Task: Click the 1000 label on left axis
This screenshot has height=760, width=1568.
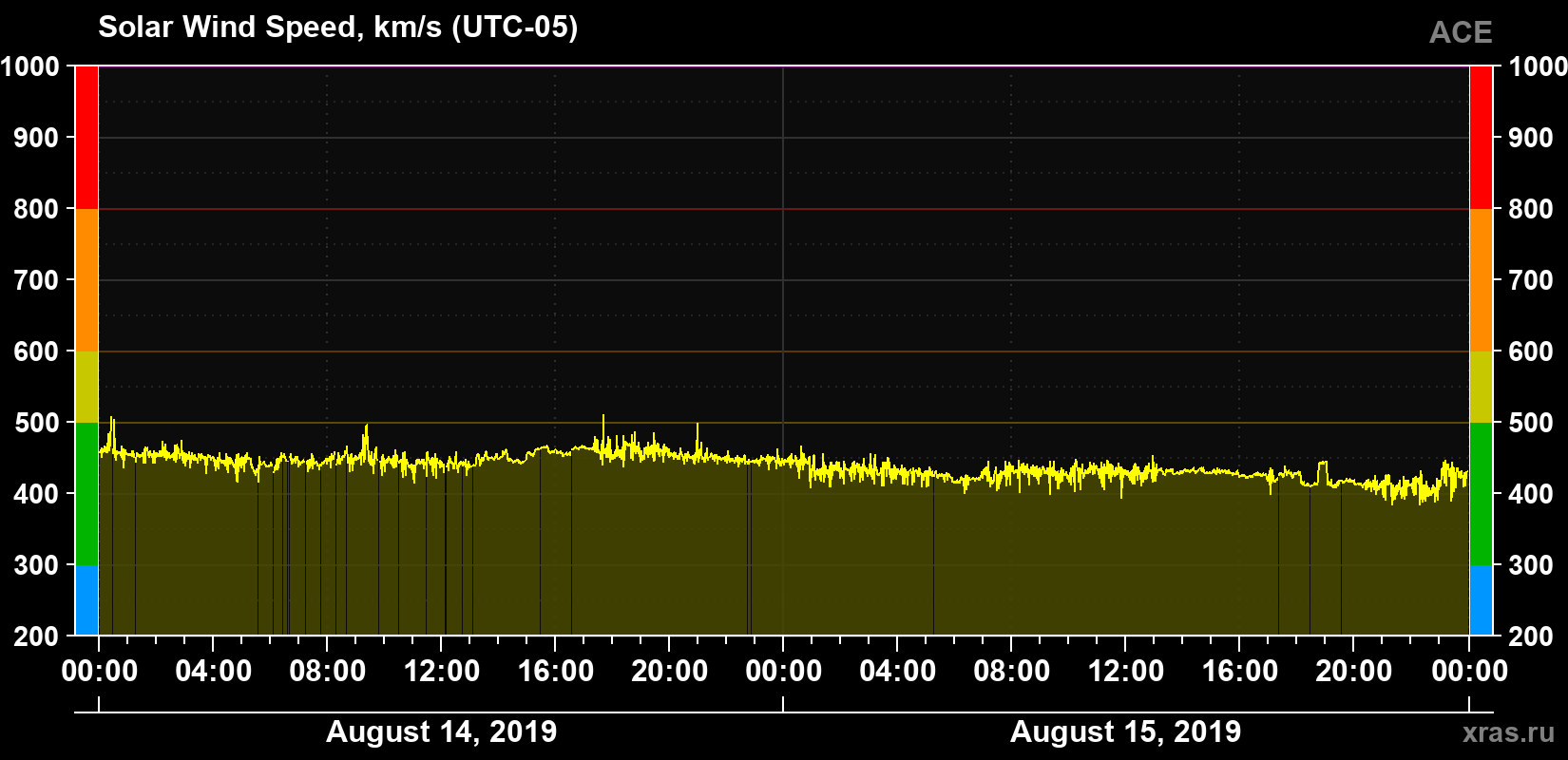Action: (x=29, y=66)
